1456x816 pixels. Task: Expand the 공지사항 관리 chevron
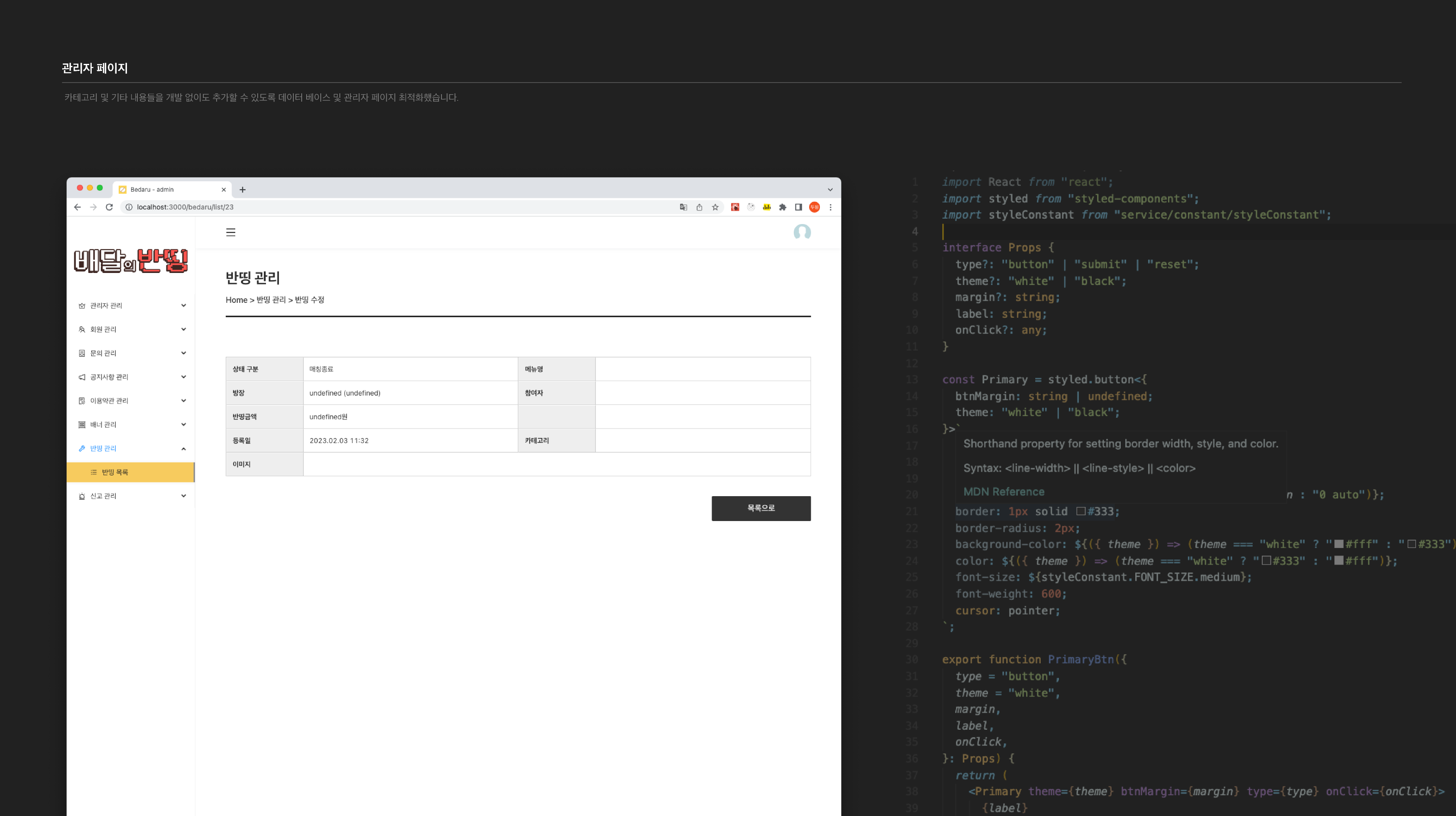click(x=184, y=376)
